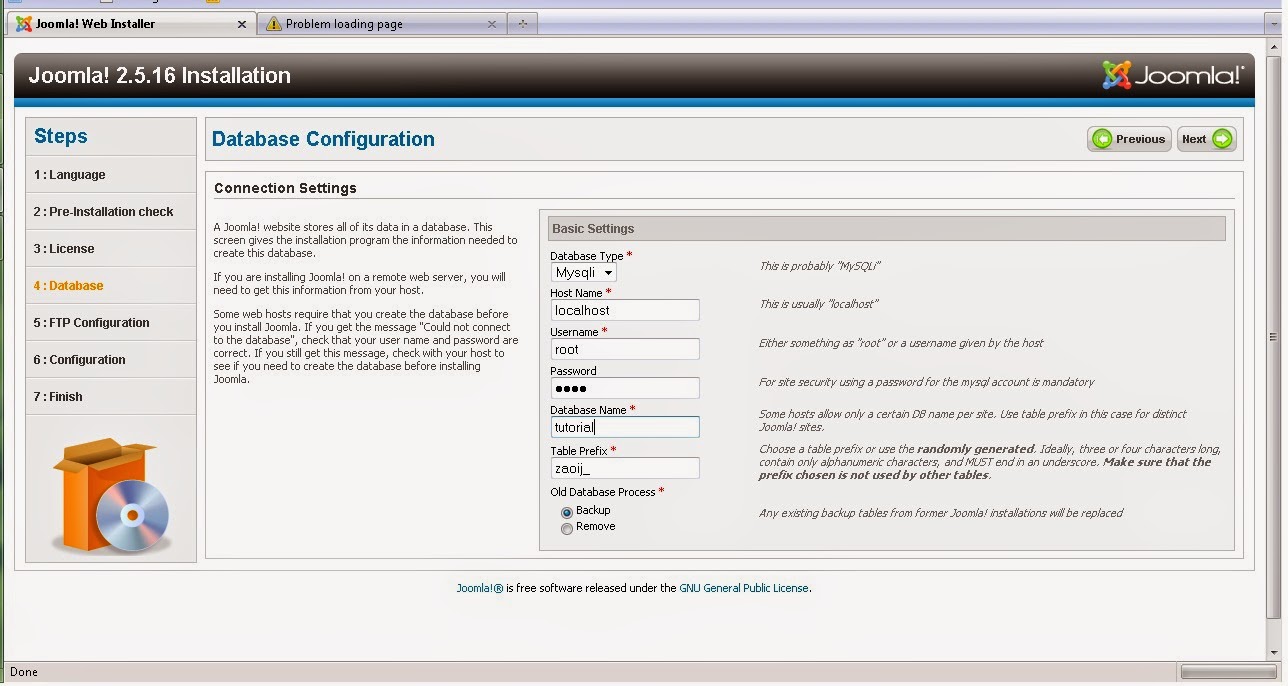This screenshot has height=686, width=1288.
Task: Click the Password input field
Action: point(625,388)
